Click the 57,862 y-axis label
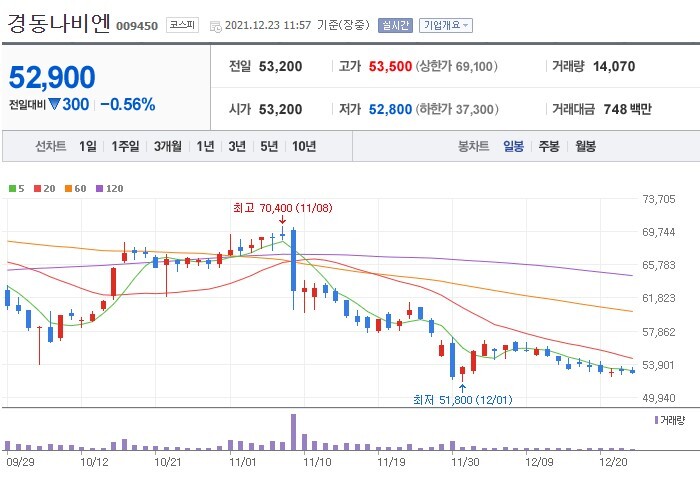 [658, 332]
